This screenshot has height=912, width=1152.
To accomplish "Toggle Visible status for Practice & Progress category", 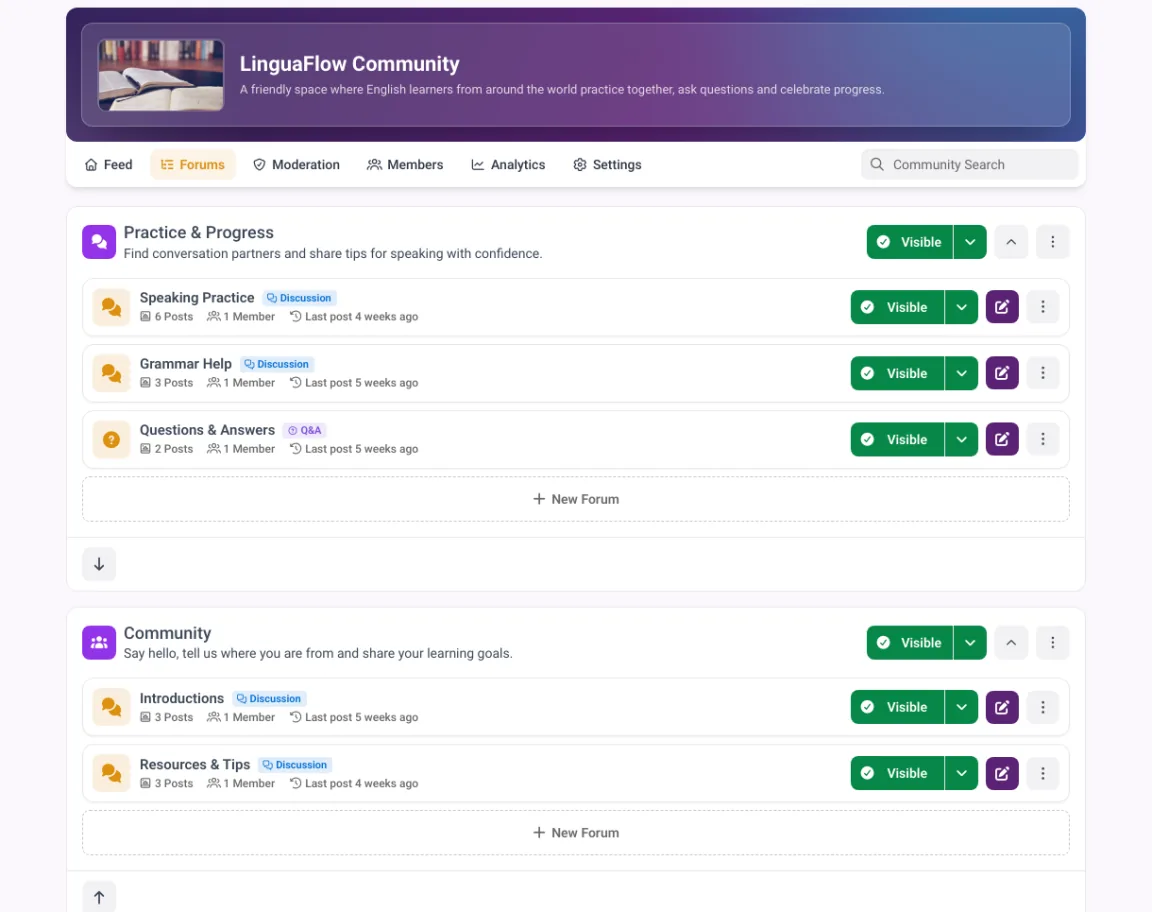I will (x=910, y=242).
